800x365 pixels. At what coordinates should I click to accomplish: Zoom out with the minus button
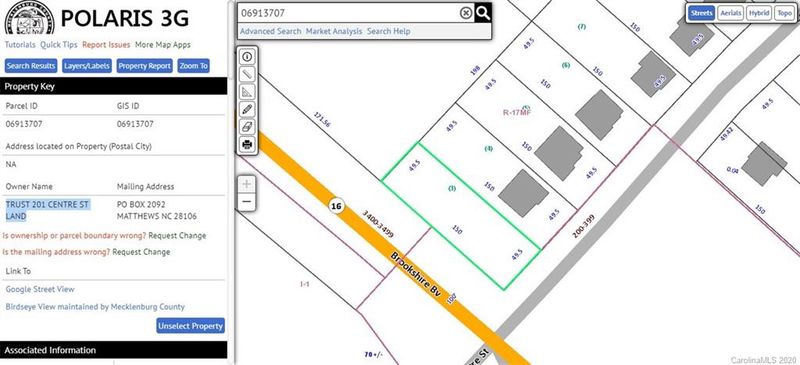tap(247, 202)
